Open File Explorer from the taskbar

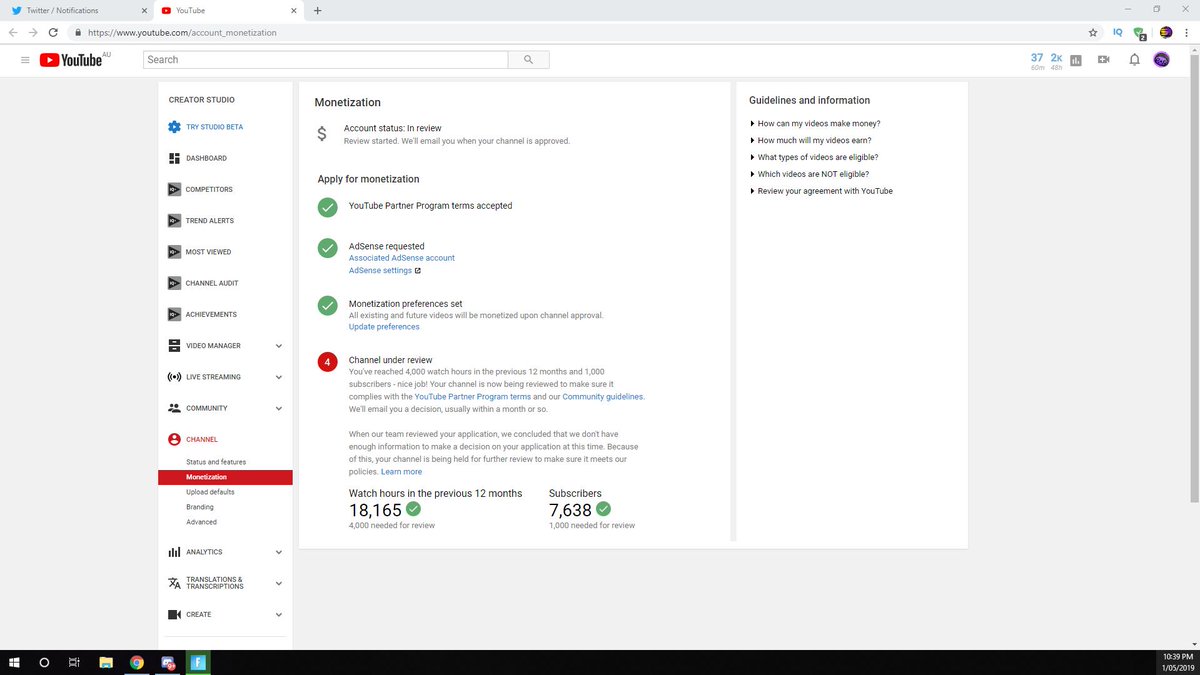105,662
